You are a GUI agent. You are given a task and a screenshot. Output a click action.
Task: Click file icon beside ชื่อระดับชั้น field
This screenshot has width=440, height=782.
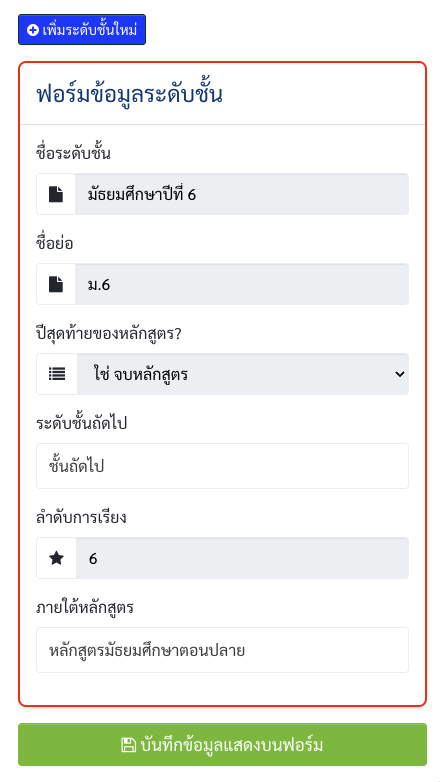(56, 194)
